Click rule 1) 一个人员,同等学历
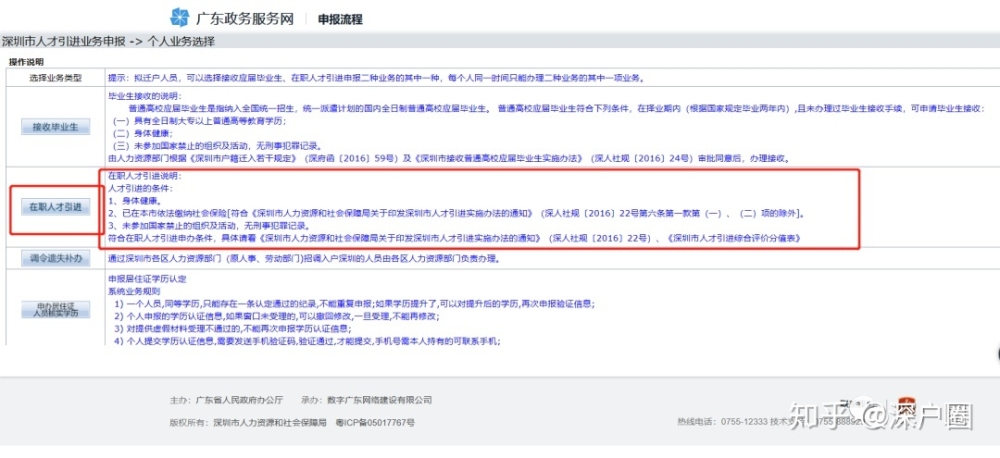The width and height of the screenshot is (1000, 458). tap(355, 304)
